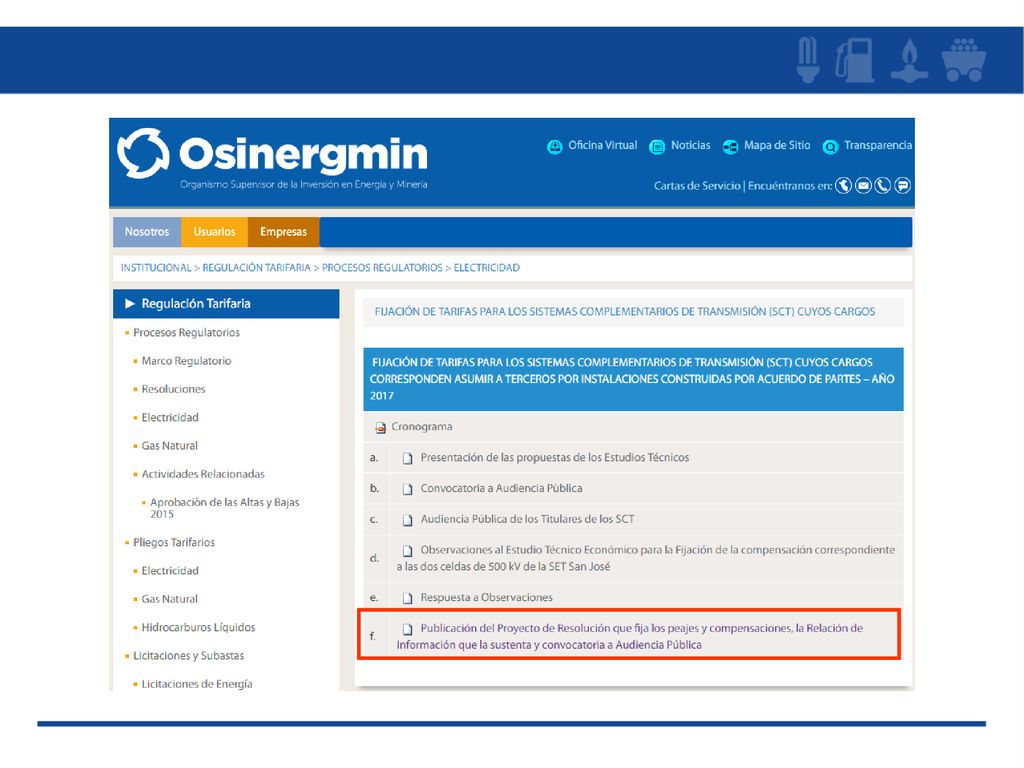This screenshot has height=768, width=1024.
Task: Click the Oficina Virtual icon
Action: (x=554, y=147)
